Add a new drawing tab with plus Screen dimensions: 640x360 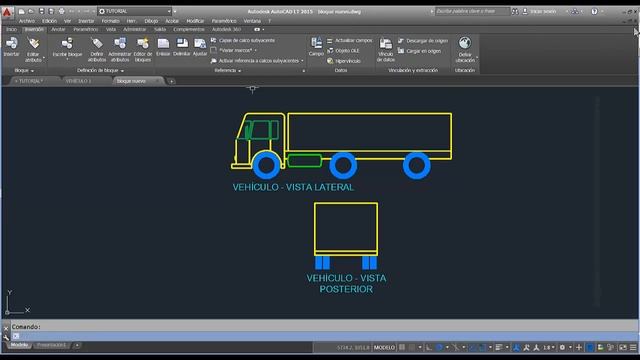pyautogui.click(x=171, y=82)
